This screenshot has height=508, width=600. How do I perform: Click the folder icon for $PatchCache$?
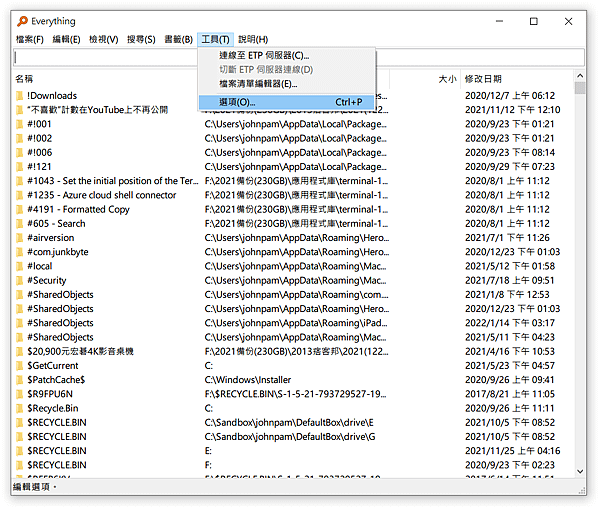click(x=20, y=380)
